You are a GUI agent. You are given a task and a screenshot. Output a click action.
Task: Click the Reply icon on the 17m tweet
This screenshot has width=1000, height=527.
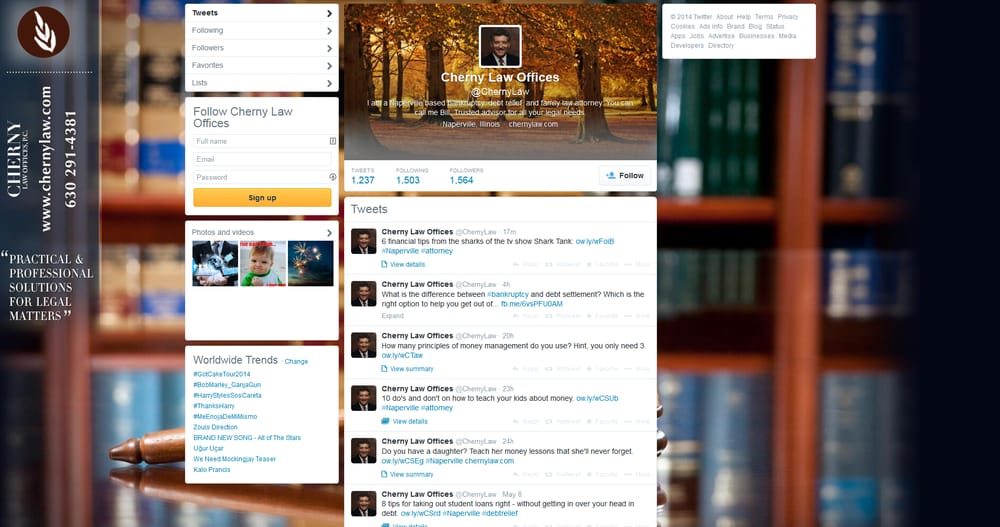point(516,264)
